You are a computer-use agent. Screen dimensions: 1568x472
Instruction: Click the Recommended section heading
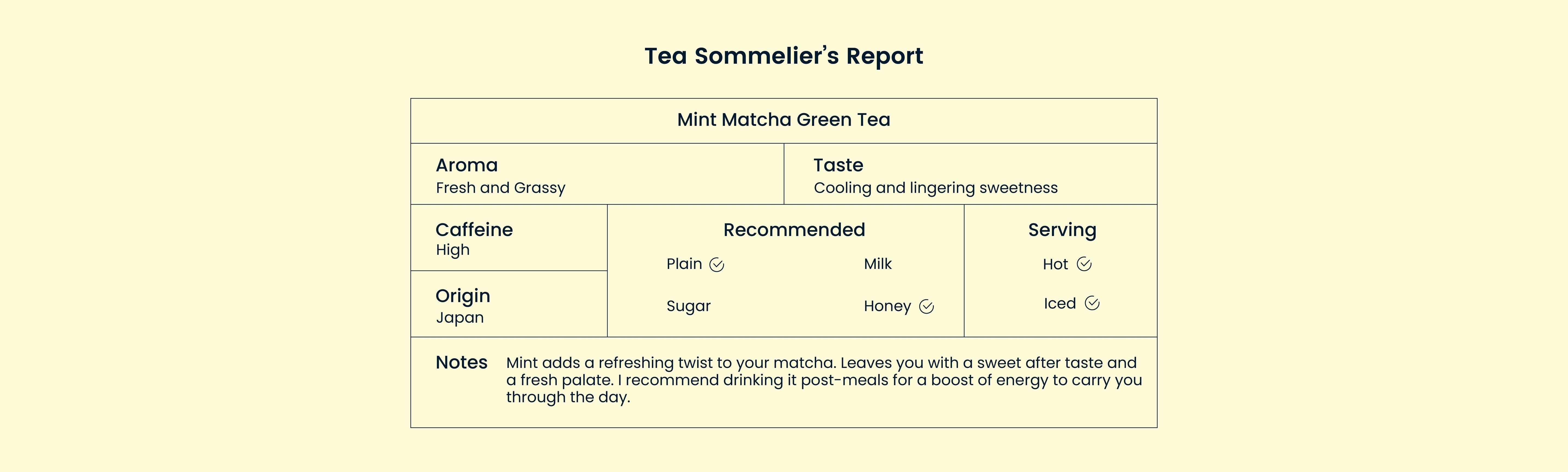794,230
